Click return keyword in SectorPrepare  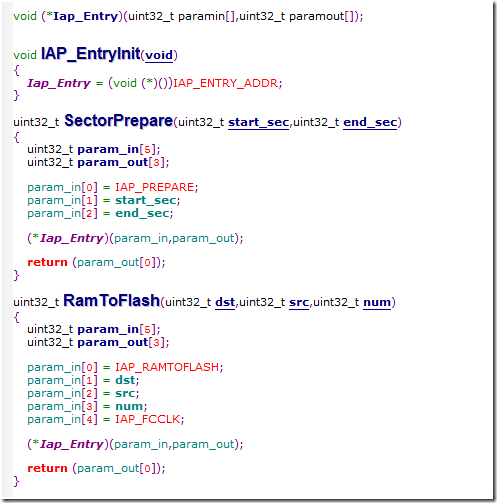click(47, 262)
